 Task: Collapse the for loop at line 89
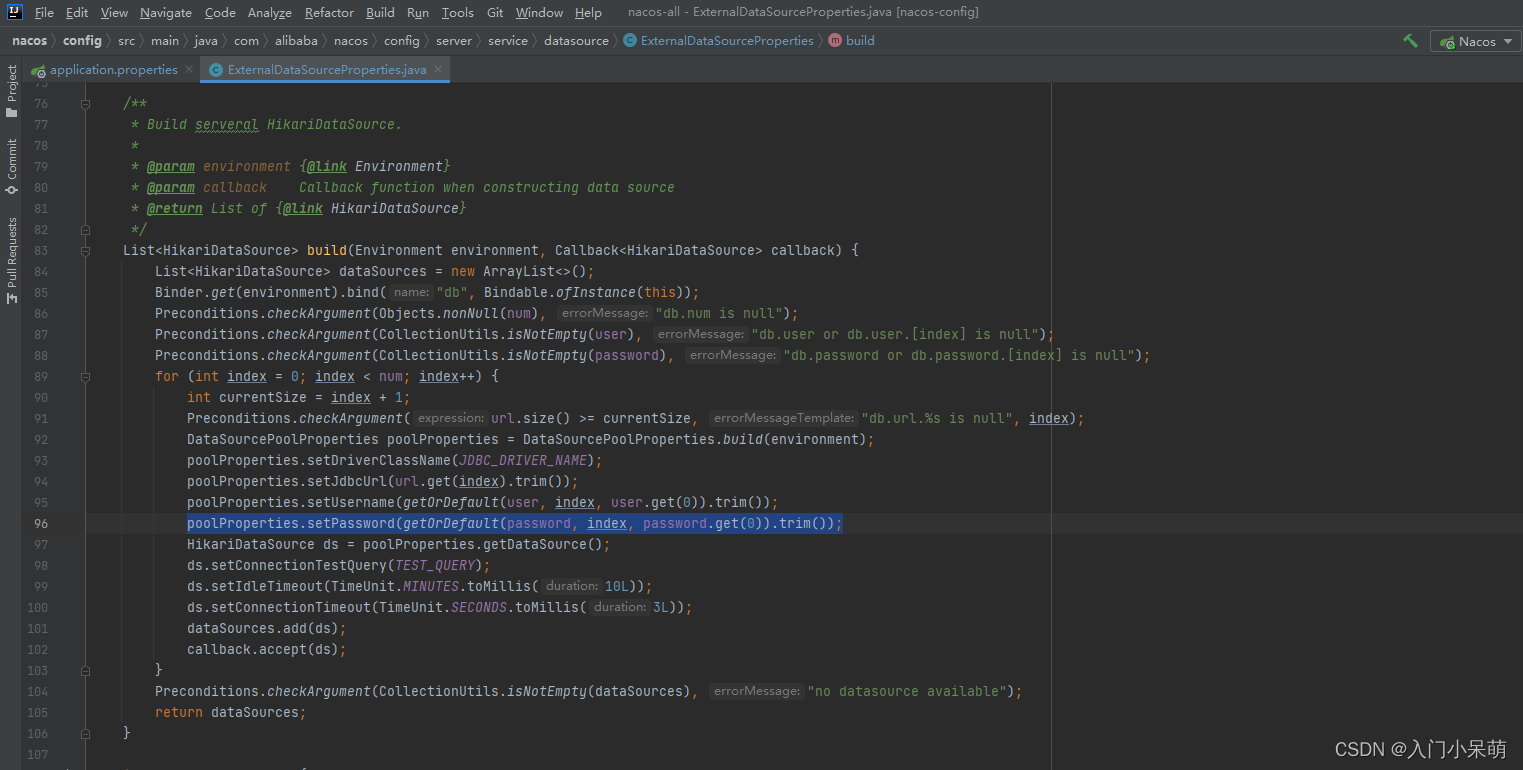pos(86,376)
